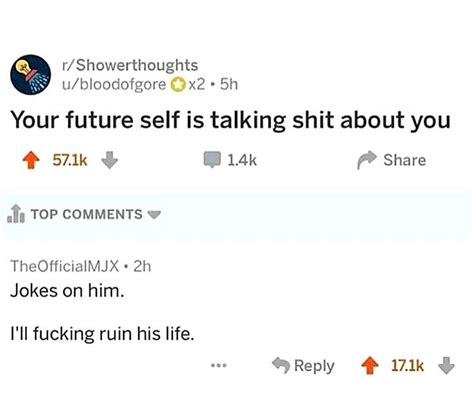Screen dimensions: 474x420
Task: Click the sort bars icon beside Top Comments
Action: (16, 214)
